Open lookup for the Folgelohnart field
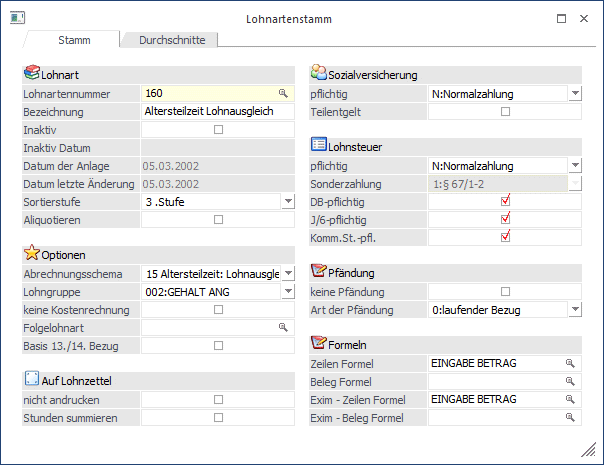 [x=283, y=327]
